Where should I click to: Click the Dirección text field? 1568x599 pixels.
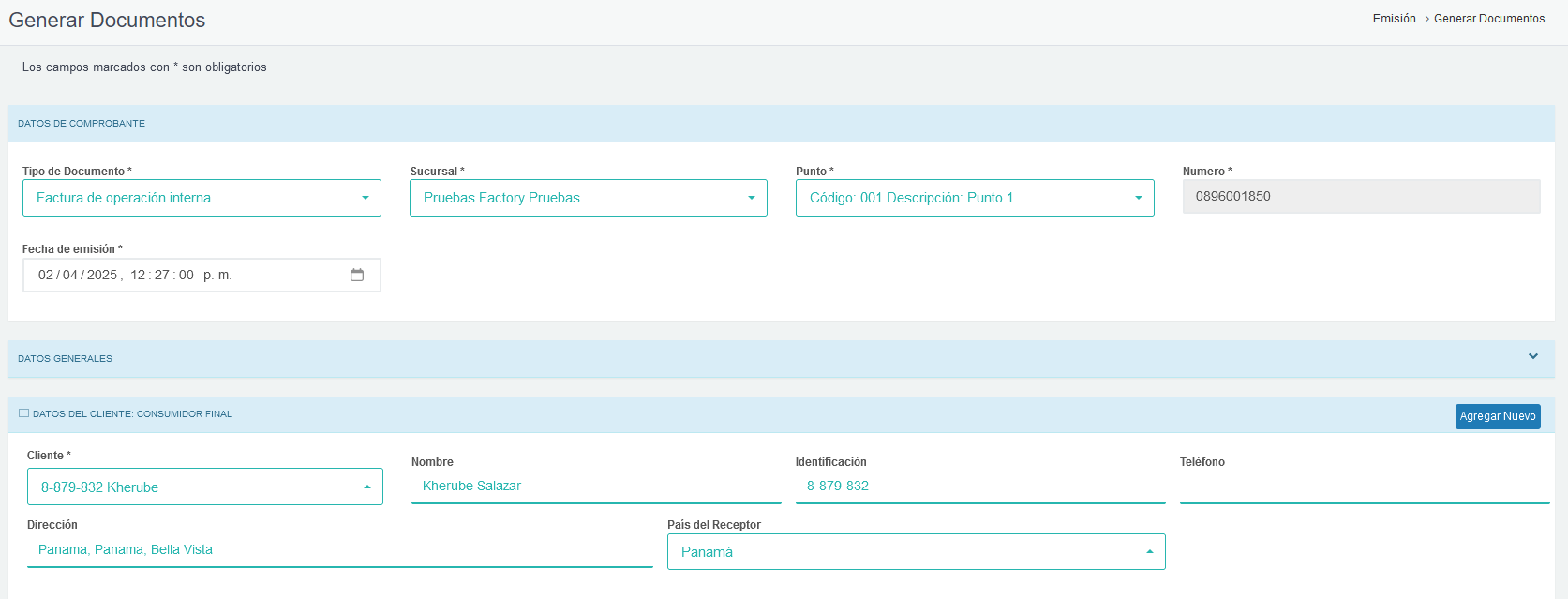pos(339,550)
